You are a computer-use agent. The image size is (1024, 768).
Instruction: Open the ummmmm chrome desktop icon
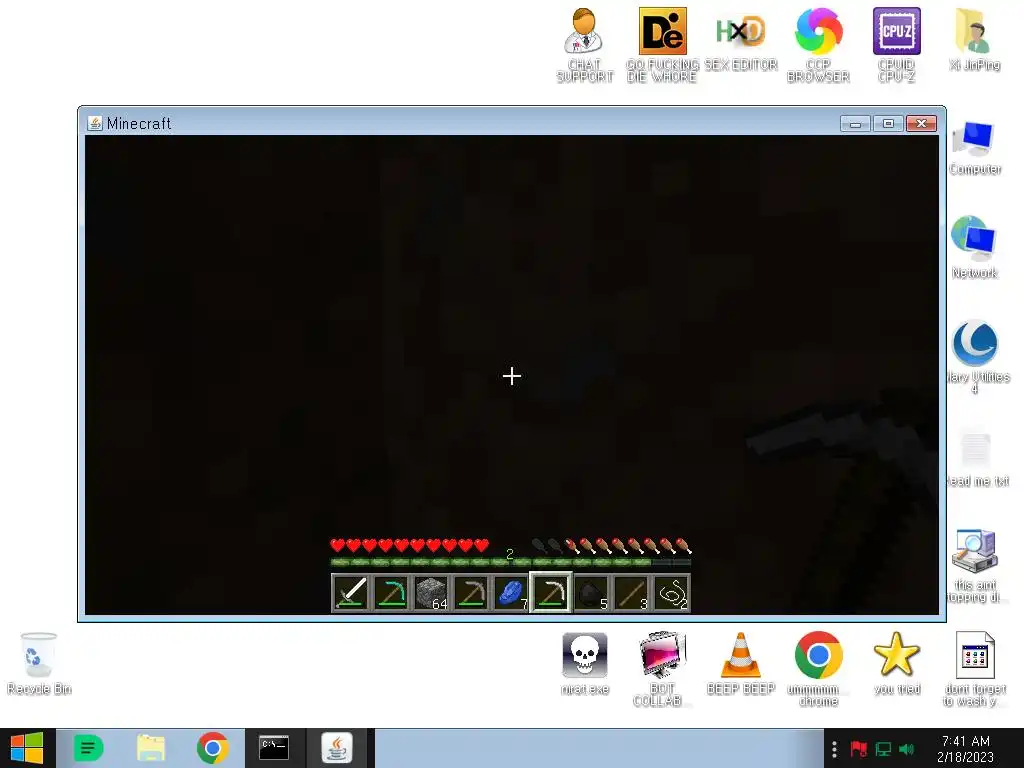(x=818, y=669)
